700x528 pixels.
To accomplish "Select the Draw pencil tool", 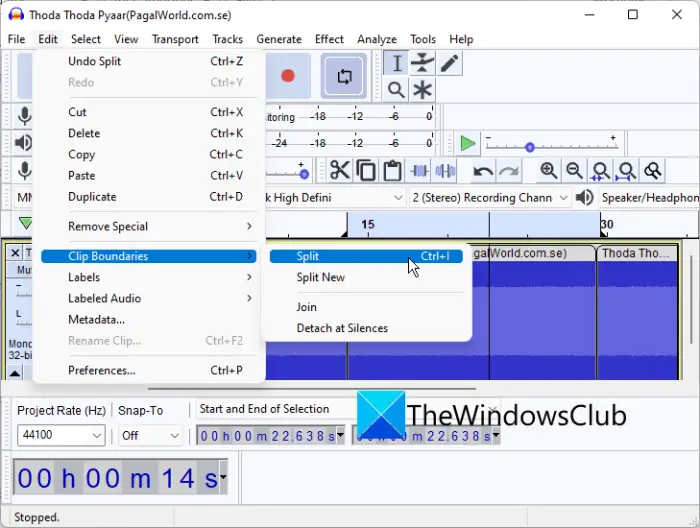I will 449,63.
